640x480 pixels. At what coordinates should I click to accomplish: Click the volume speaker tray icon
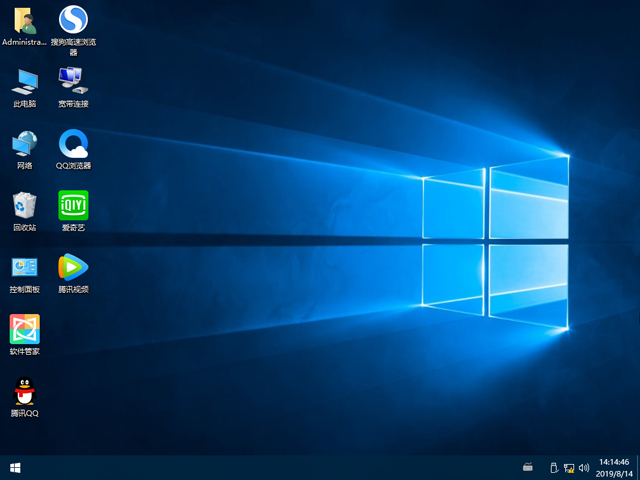[x=584, y=468]
